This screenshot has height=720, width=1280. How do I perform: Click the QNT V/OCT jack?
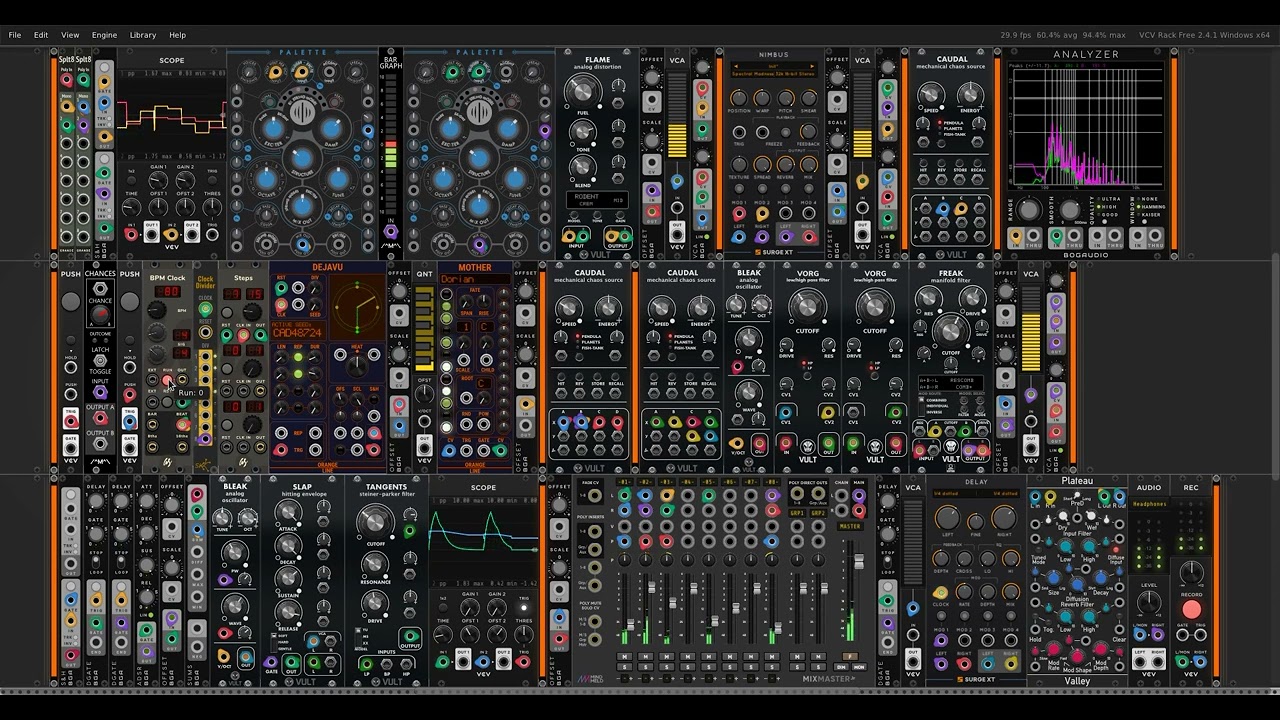(x=424, y=424)
